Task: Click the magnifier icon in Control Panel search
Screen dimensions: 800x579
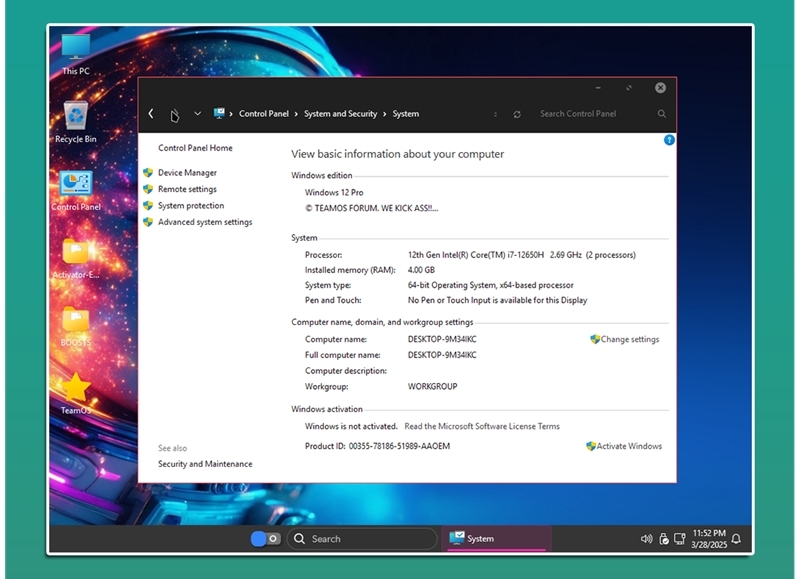Action: [661, 114]
